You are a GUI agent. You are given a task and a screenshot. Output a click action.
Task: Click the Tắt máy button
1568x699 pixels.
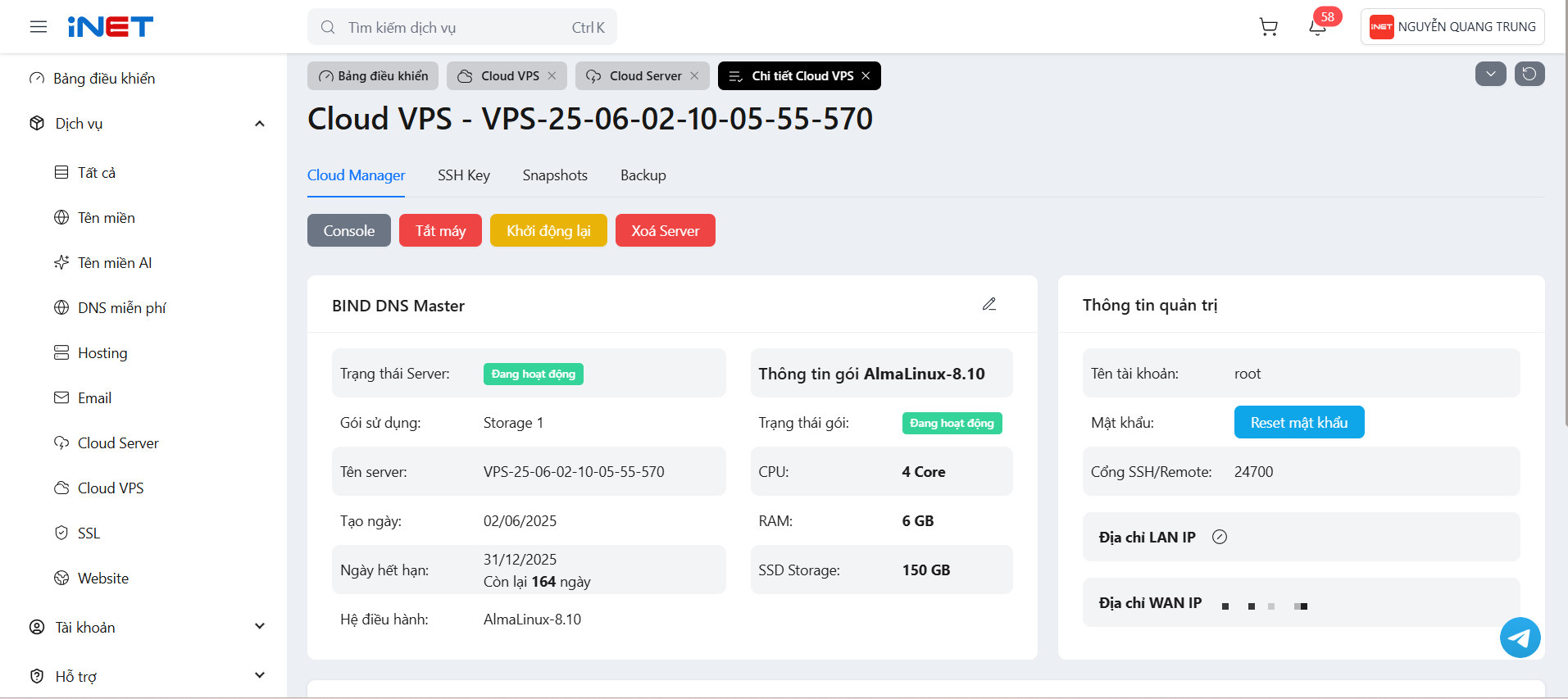tap(440, 230)
